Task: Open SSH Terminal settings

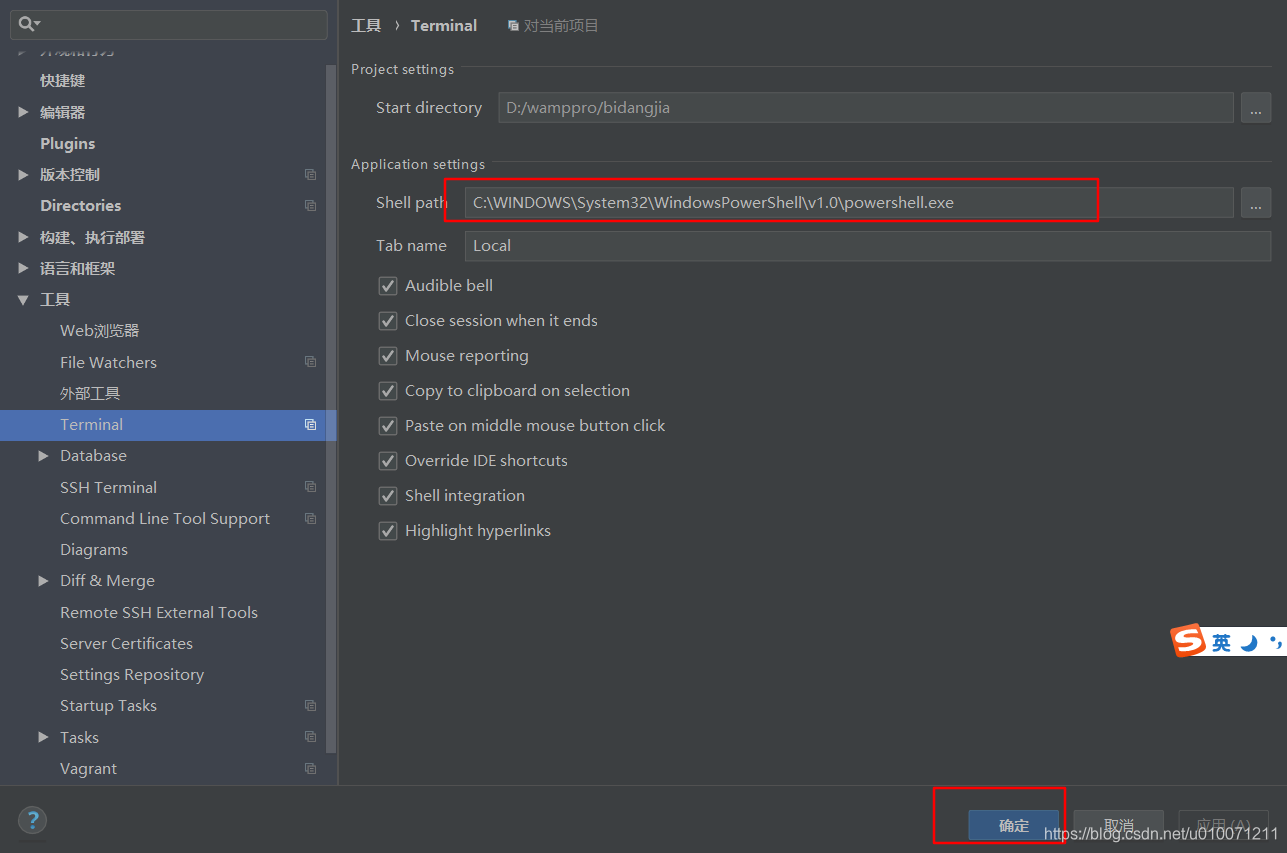Action: 108,487
